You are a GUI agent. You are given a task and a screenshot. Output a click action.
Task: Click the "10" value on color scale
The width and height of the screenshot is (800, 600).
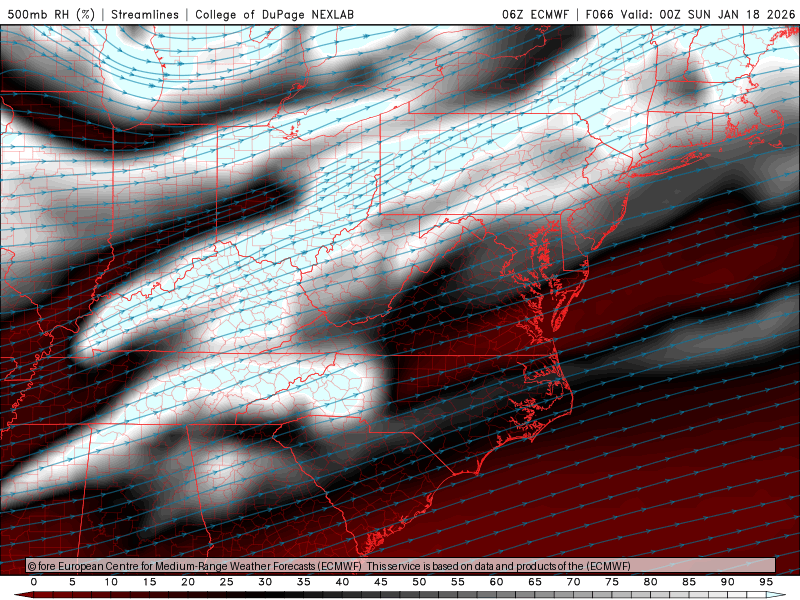tap(111, 582)
